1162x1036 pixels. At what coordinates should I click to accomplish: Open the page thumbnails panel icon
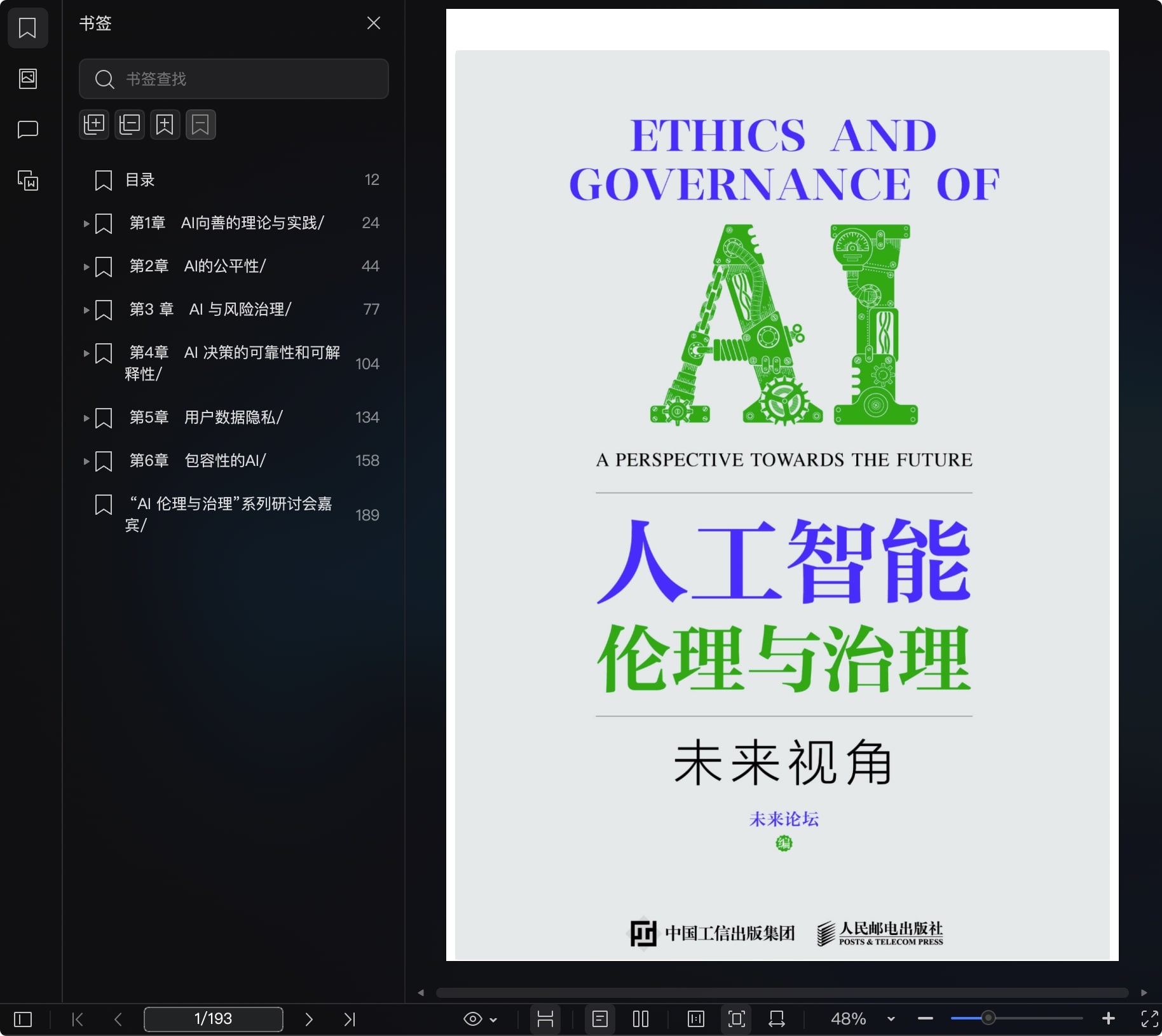(27, 79)
